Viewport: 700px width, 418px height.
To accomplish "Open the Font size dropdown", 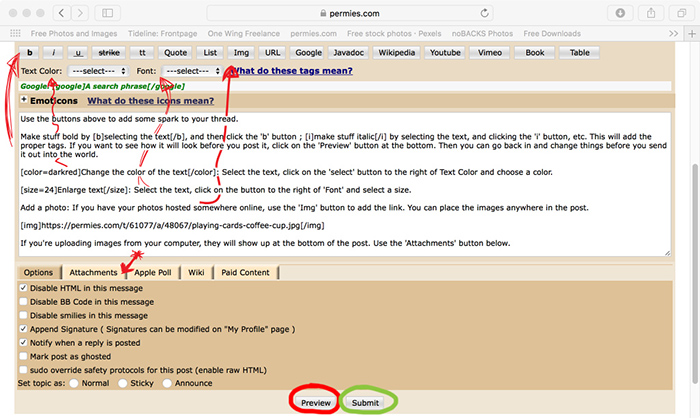I will (x=192, y=72).
